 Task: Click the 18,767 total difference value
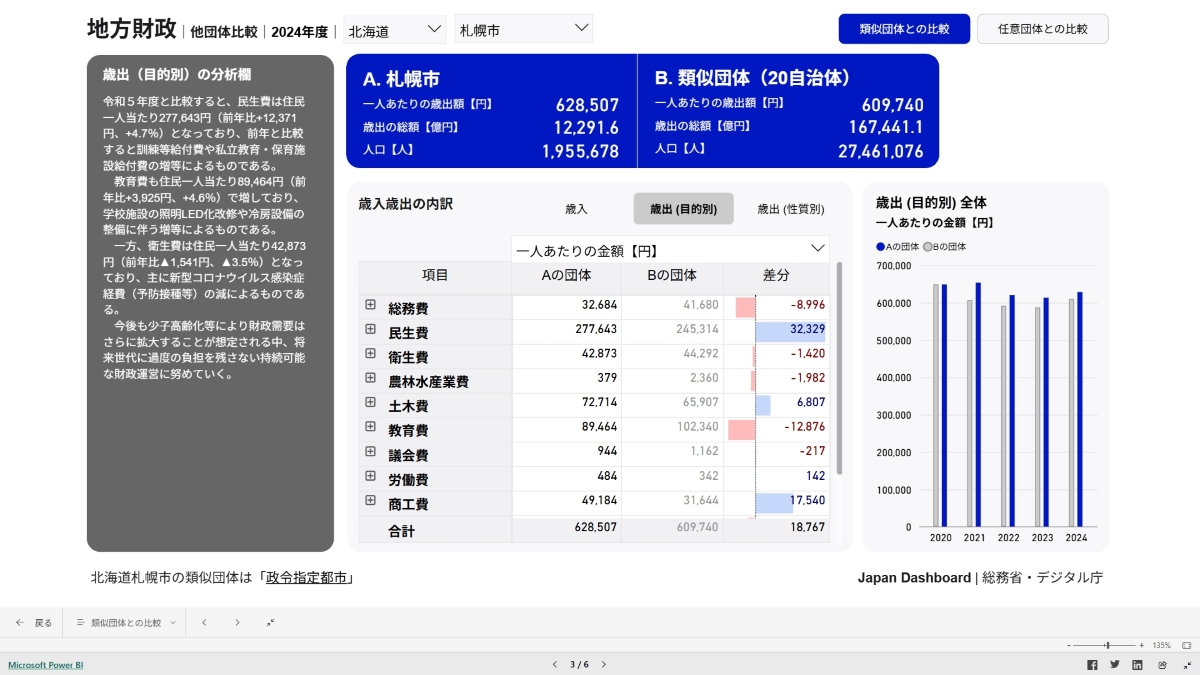point(807,527)
